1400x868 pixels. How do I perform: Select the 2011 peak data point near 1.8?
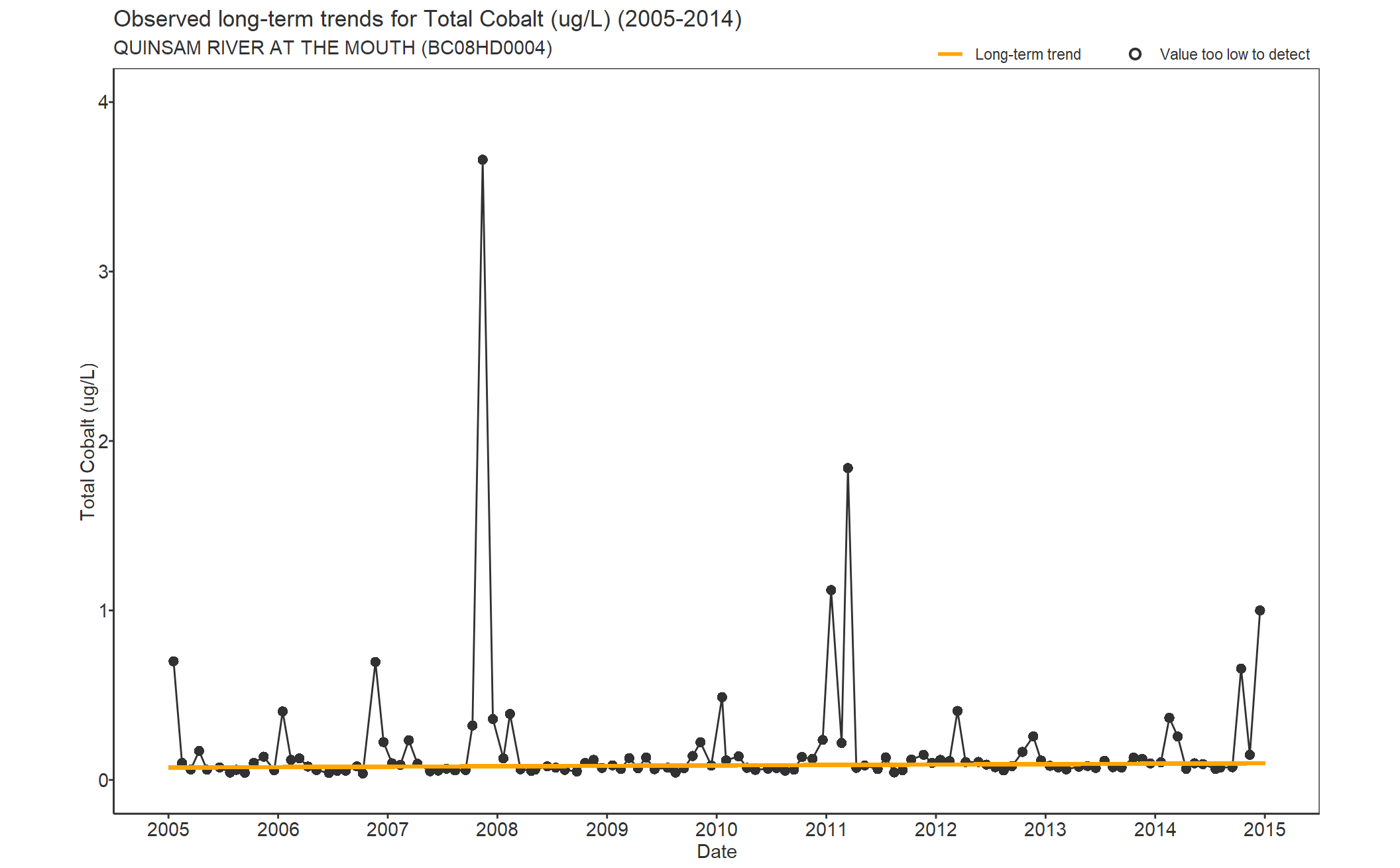pos(848,468)
